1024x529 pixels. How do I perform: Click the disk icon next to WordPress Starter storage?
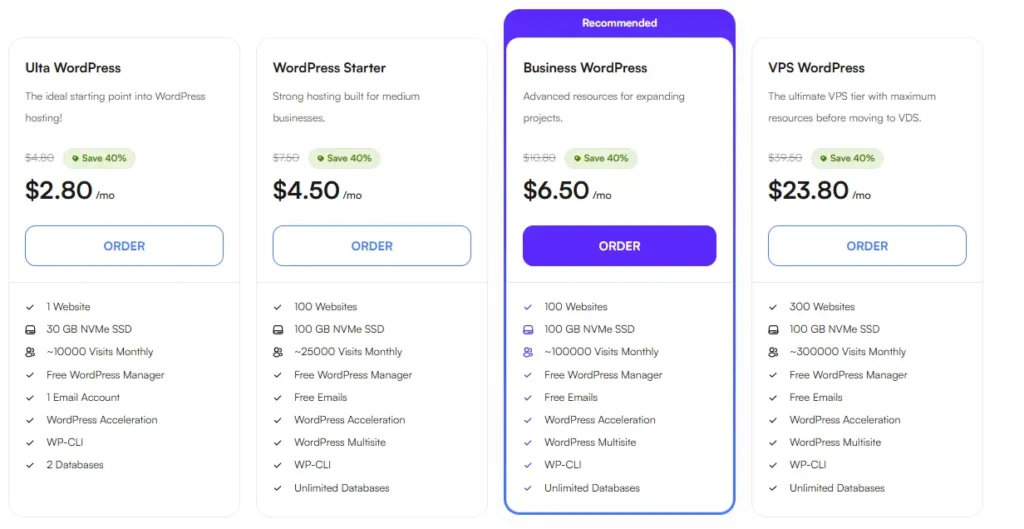coord(278,330)
